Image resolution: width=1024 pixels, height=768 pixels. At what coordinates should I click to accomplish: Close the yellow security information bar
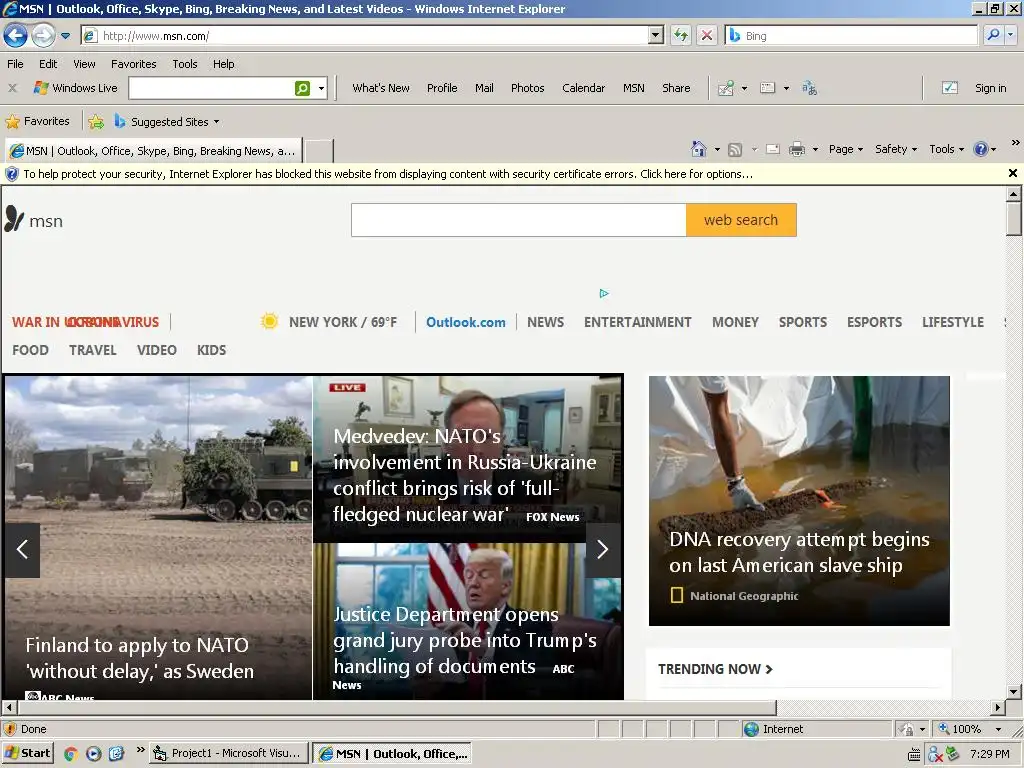click(x=1012, y=173)
